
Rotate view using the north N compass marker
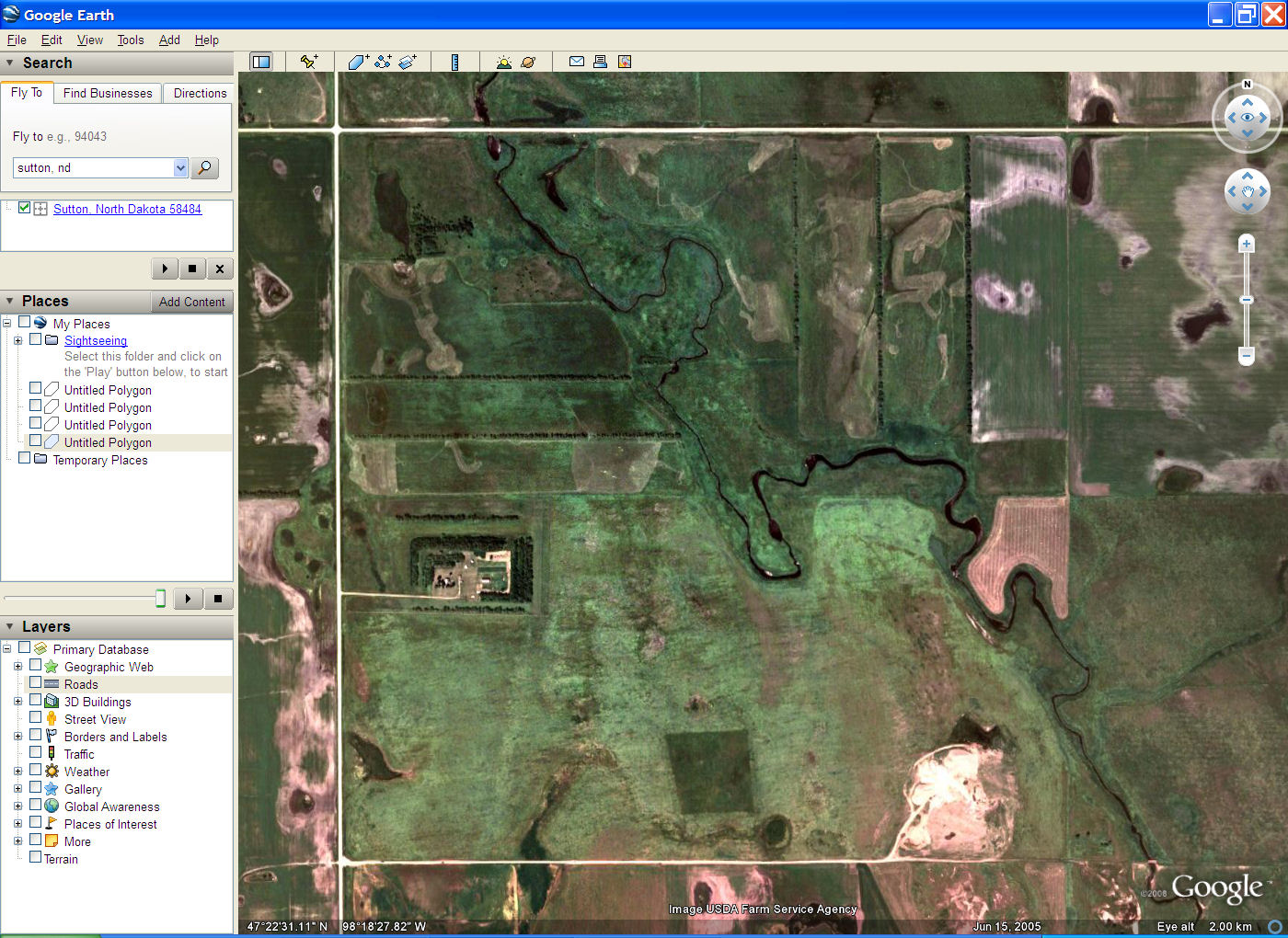tap(1248, 85)
